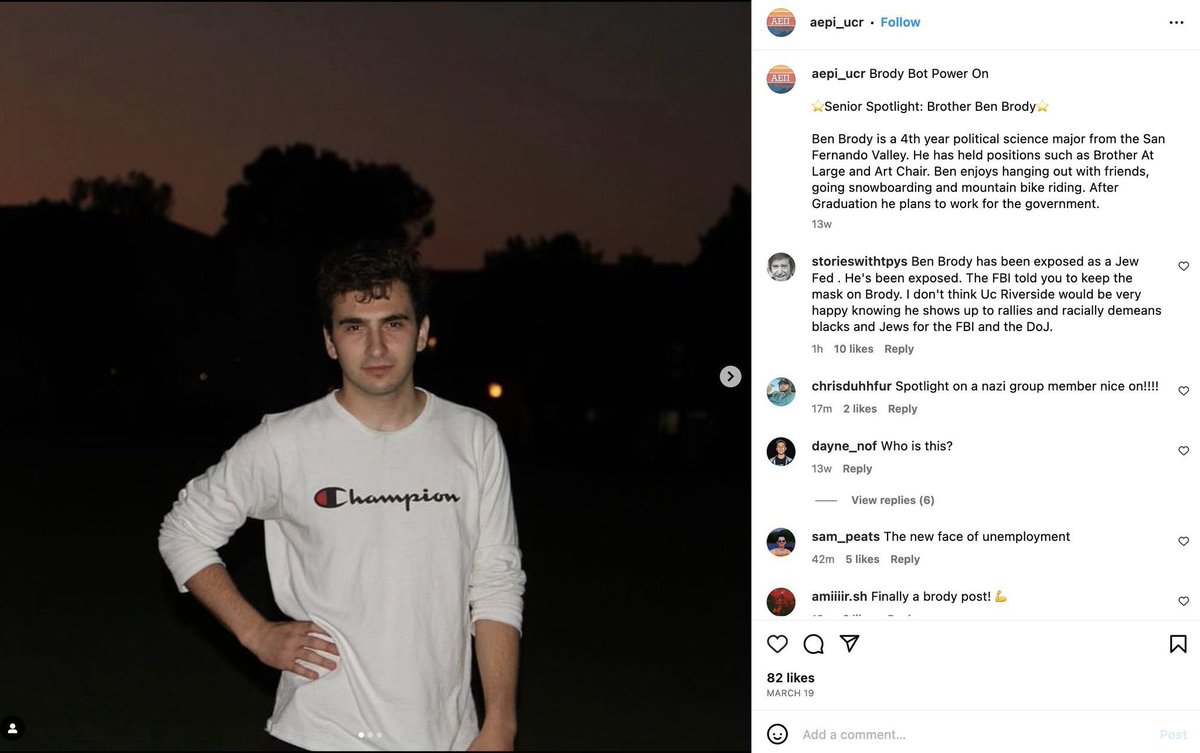Like chrisduhhfur comment heart

(1183, 391)
